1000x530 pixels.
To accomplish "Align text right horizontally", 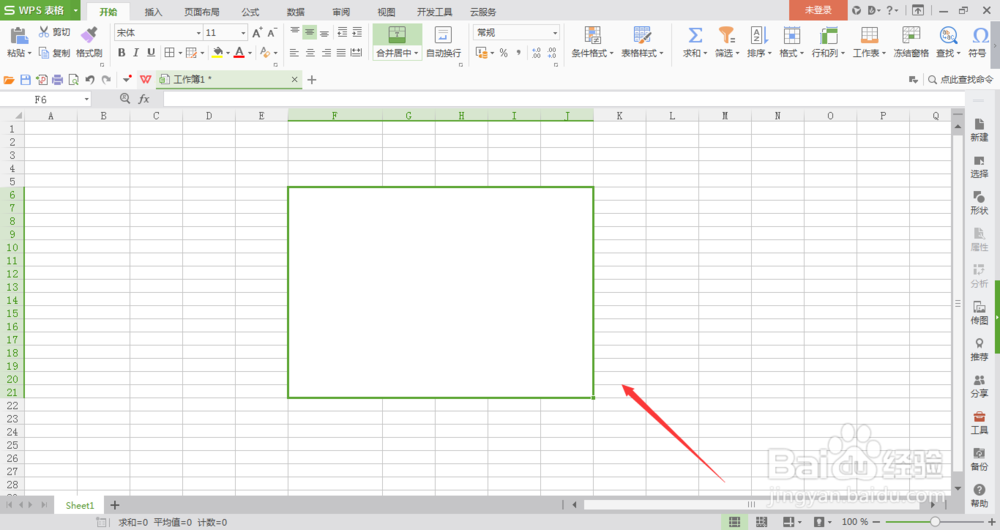I will [x=326, y=53].
